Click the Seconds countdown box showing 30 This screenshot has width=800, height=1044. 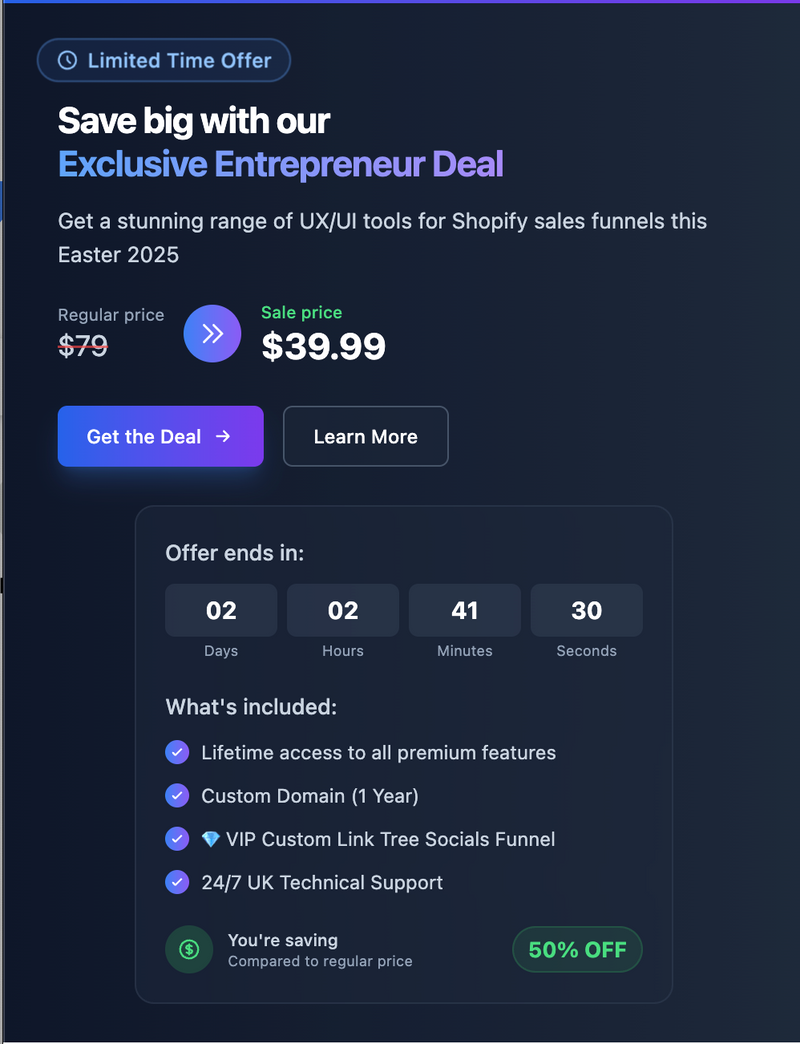(x=586, y=611)
